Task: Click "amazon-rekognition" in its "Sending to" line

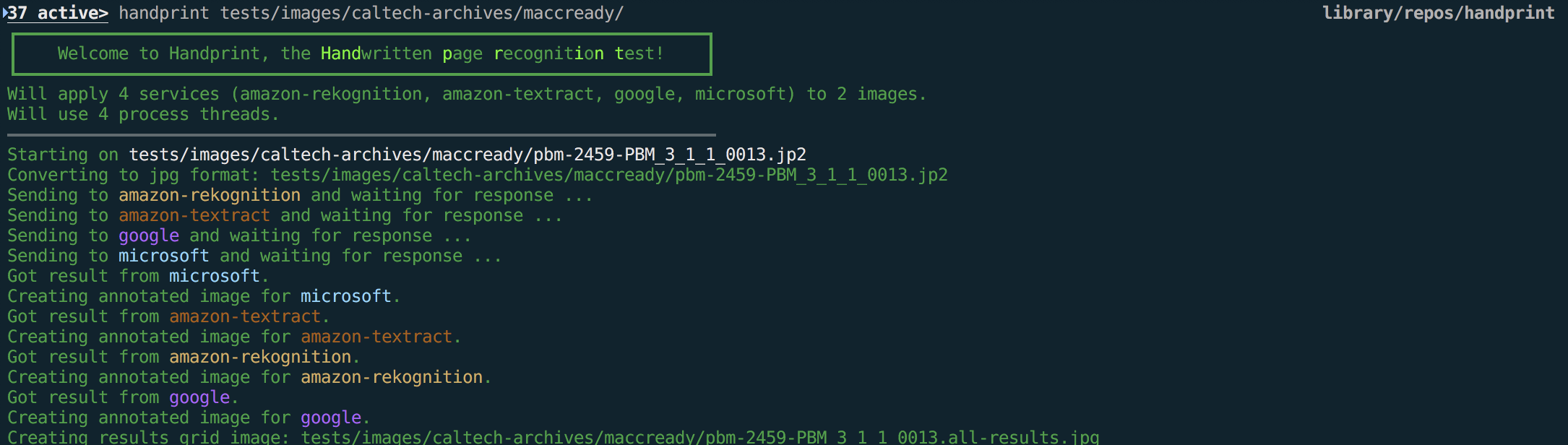Action: point(210,195)
